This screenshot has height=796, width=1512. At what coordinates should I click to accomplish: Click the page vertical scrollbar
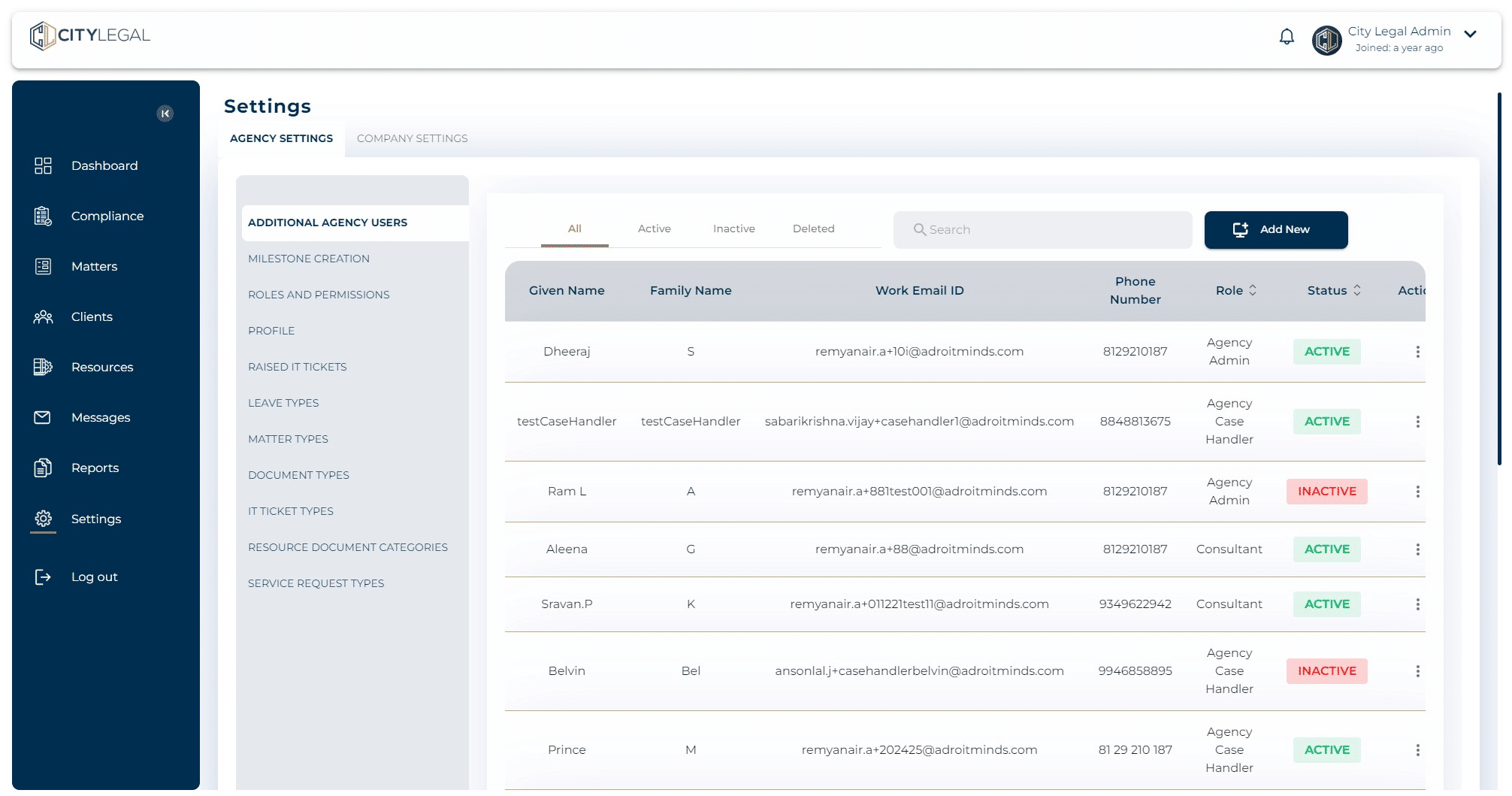click(x=1498, y=278)
